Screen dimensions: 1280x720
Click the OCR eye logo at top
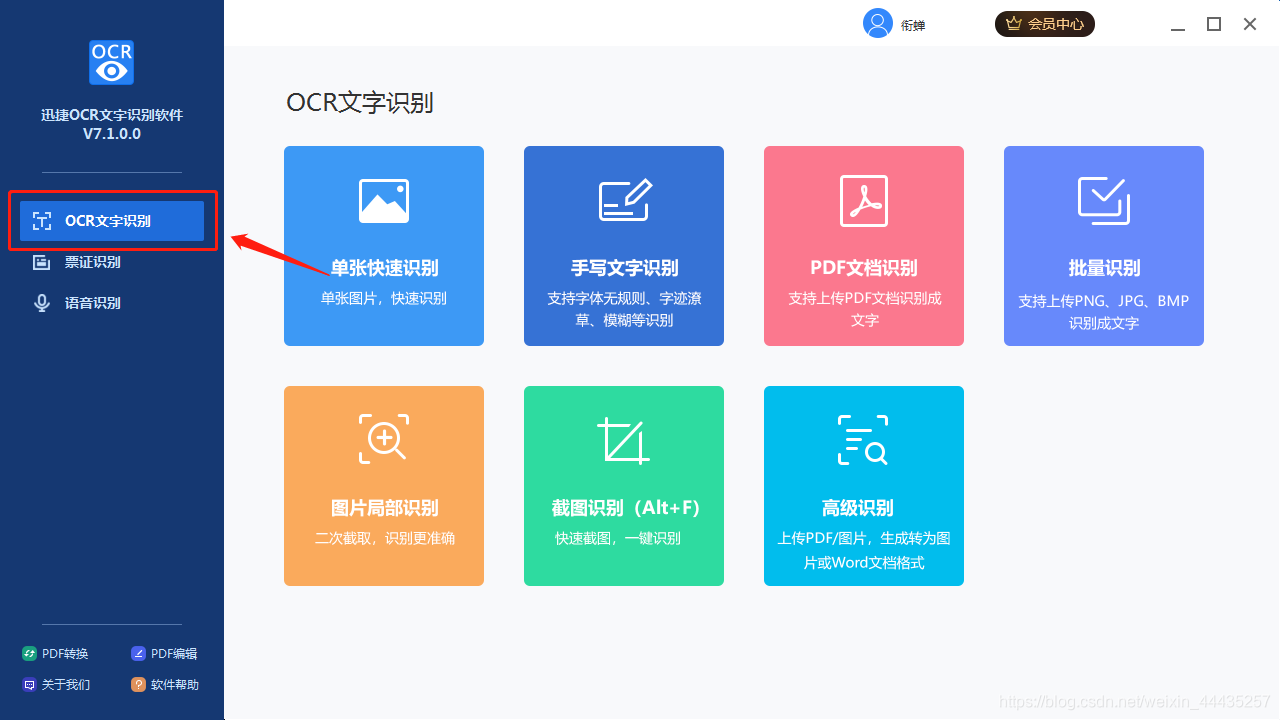click(111, 62)
